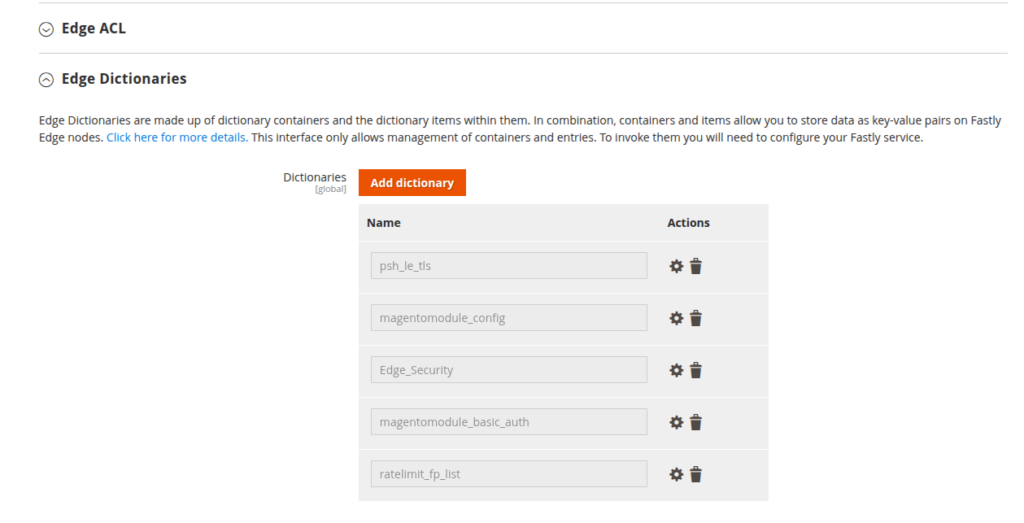
Task: Open settings gear for psh_le_tls dictionary
Action: (676, 266)
